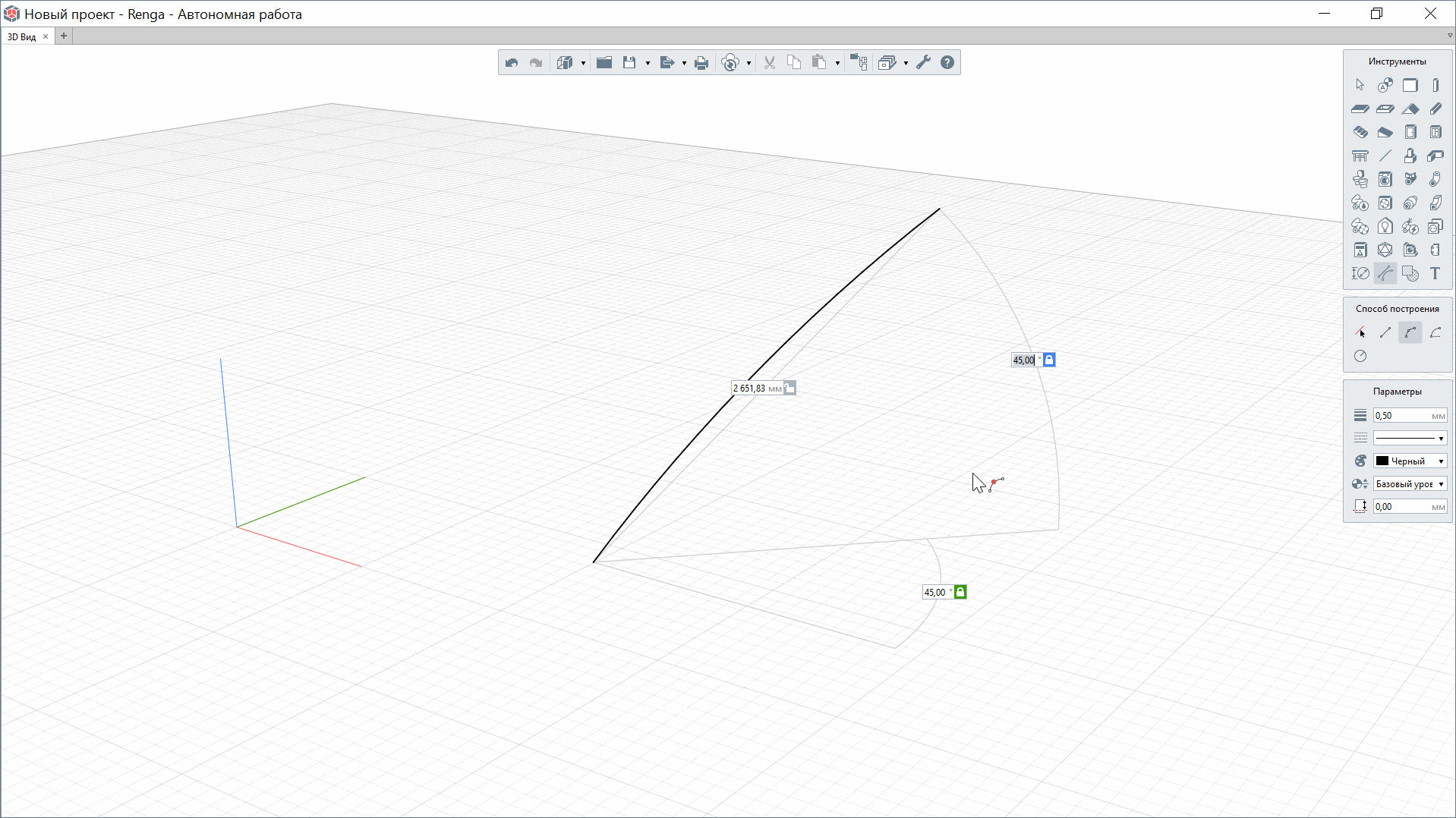Expand the sync options dropdown arrow
The image size is (1456, 818).
748,64
